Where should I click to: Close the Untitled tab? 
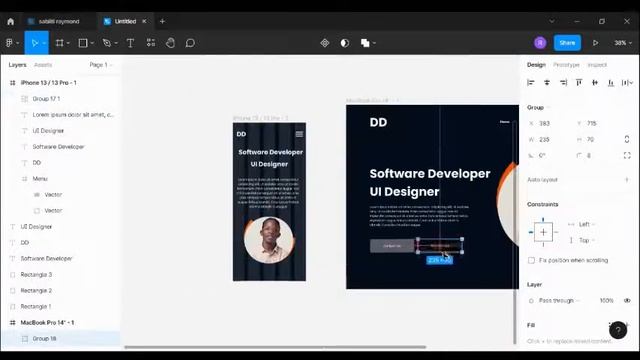pyautogui.click(x=144, y=21)
